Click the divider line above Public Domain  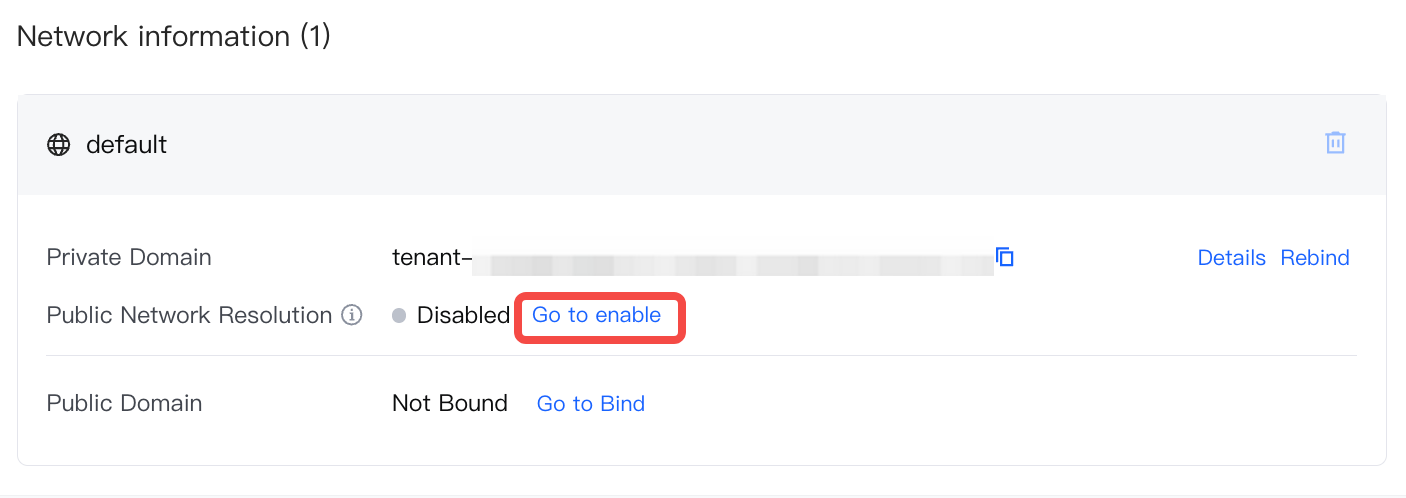point(700,355)
